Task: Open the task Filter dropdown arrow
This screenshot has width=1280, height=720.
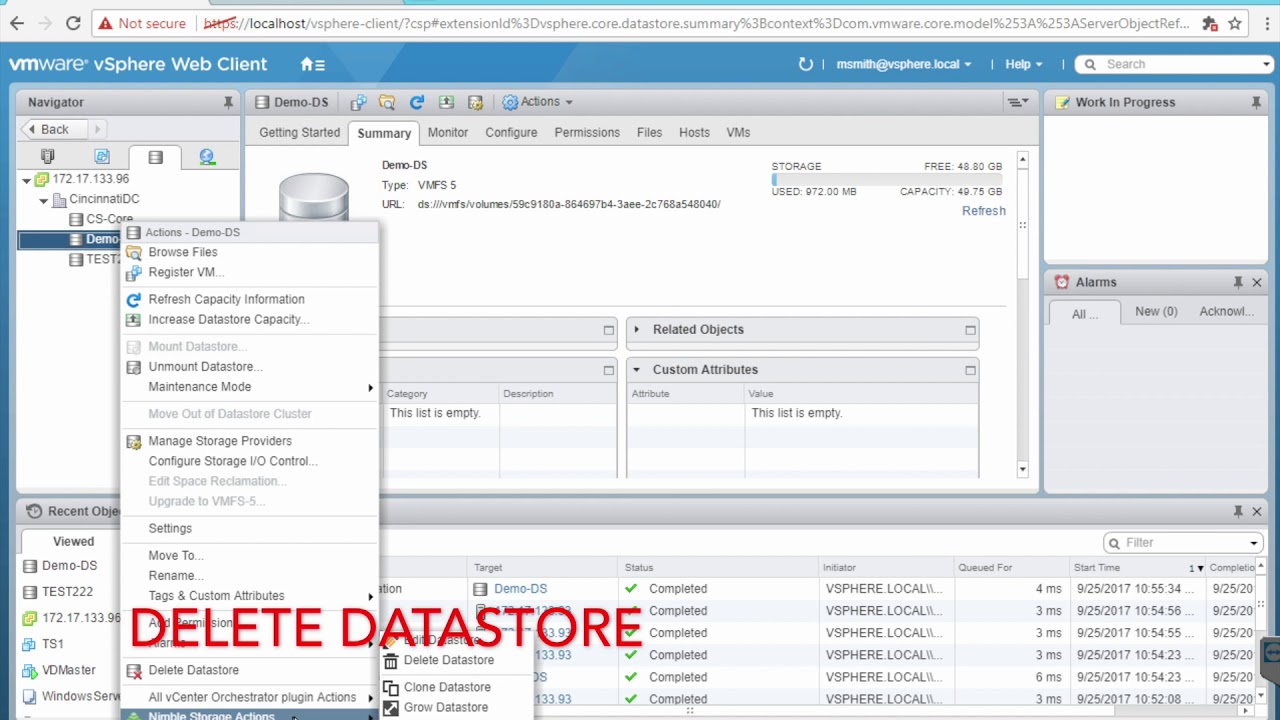Action: click(x=1254, y=543)
